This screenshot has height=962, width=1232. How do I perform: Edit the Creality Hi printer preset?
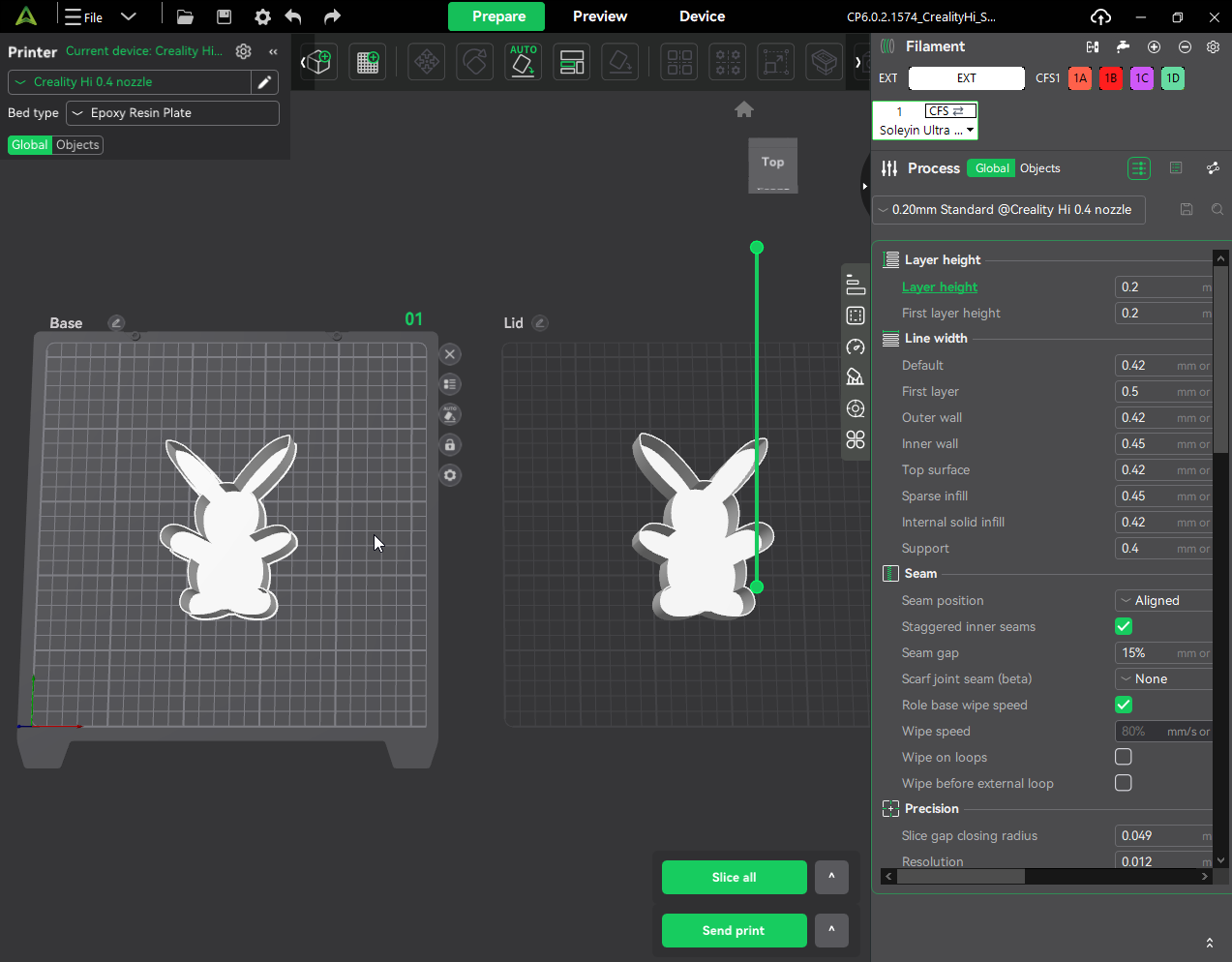click(264, 82)
